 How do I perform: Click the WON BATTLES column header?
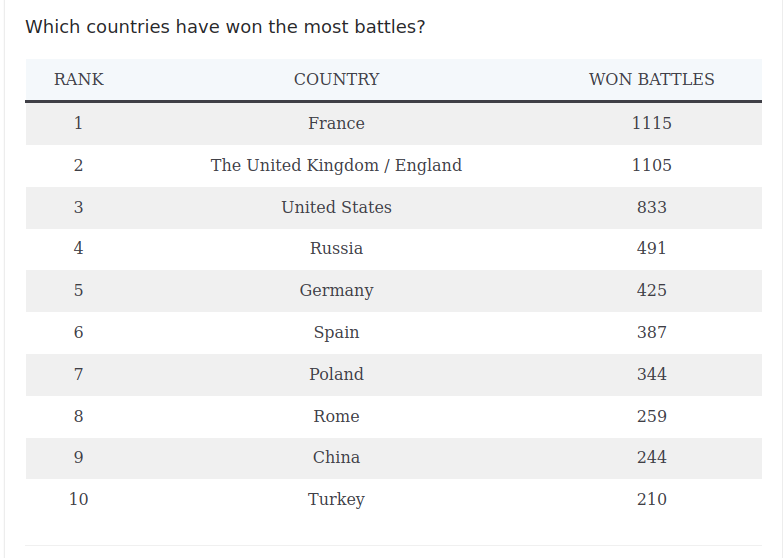tap(651, 80)
